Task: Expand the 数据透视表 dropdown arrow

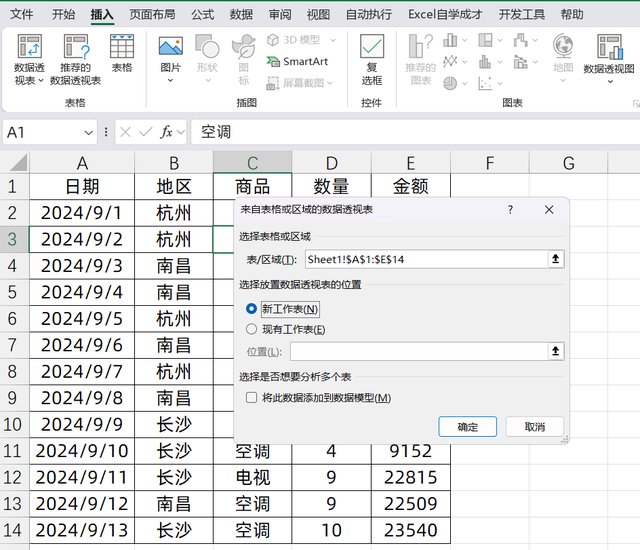Action: click(x=40, y=81)
